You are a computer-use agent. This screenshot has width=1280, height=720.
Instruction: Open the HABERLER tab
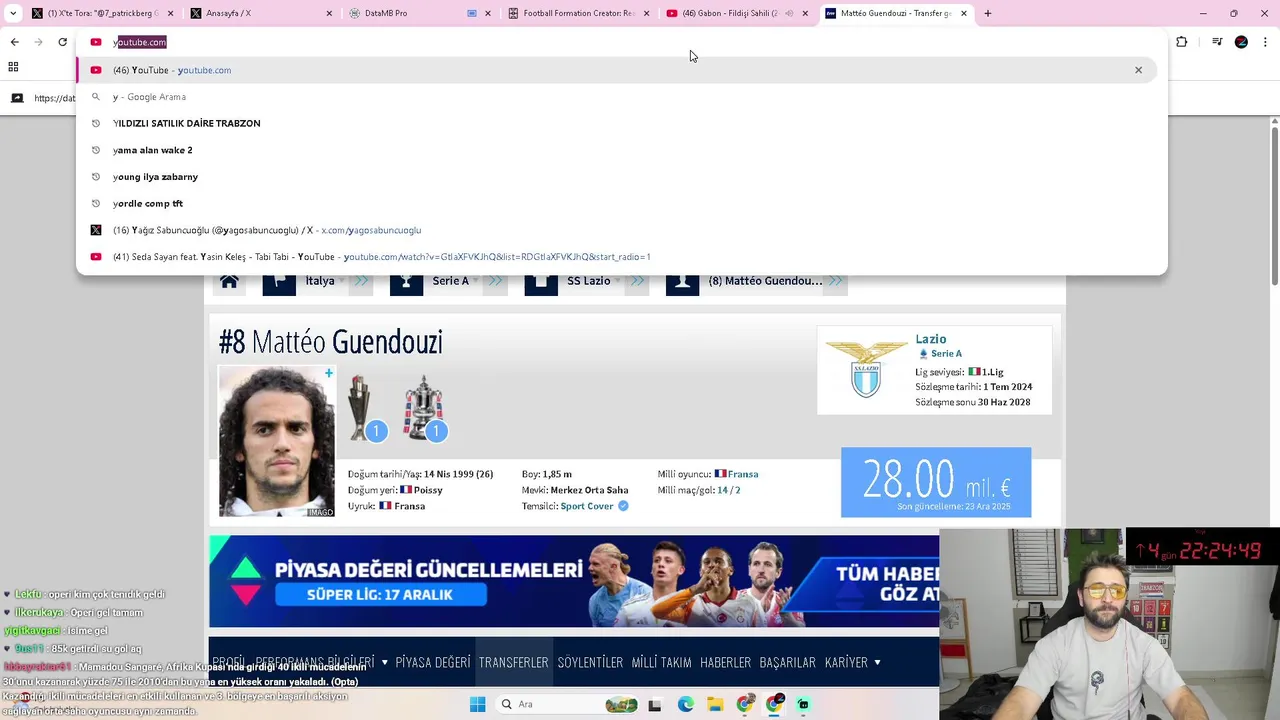point(725,662)
